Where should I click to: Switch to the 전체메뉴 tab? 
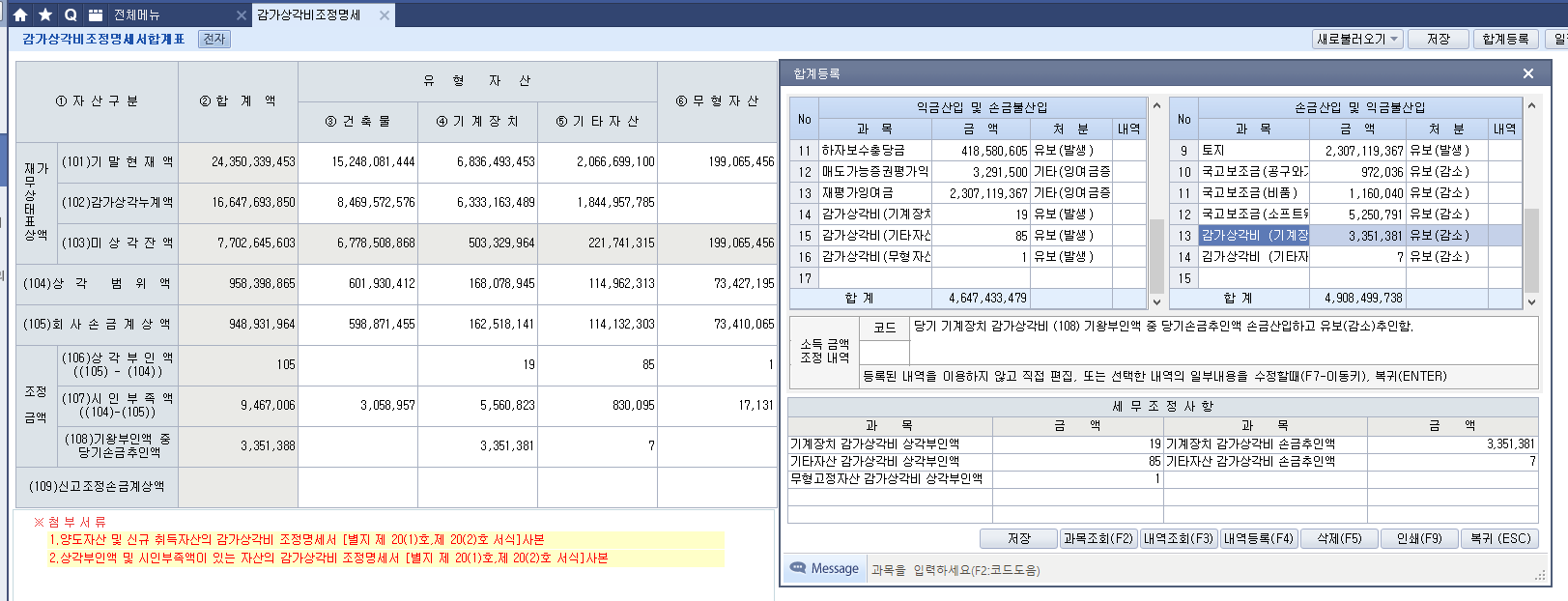click(137, 15)
